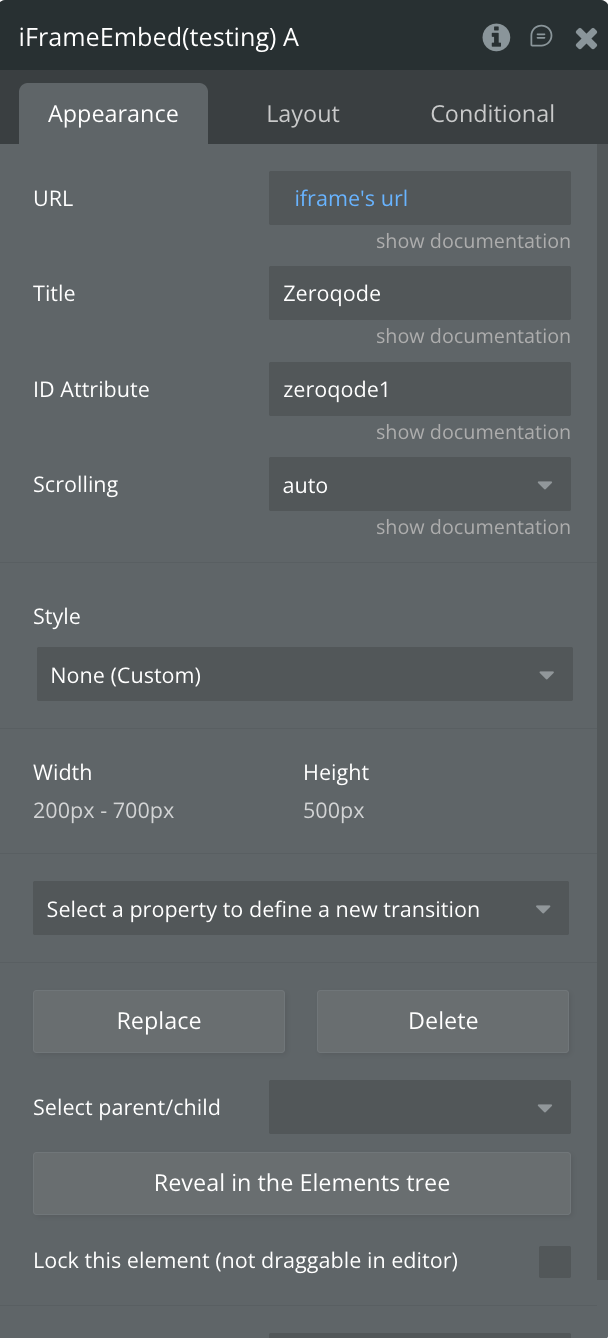Show documentation for Title field
Viewport: 608px width, 1338px height.
tap(473, 336)
